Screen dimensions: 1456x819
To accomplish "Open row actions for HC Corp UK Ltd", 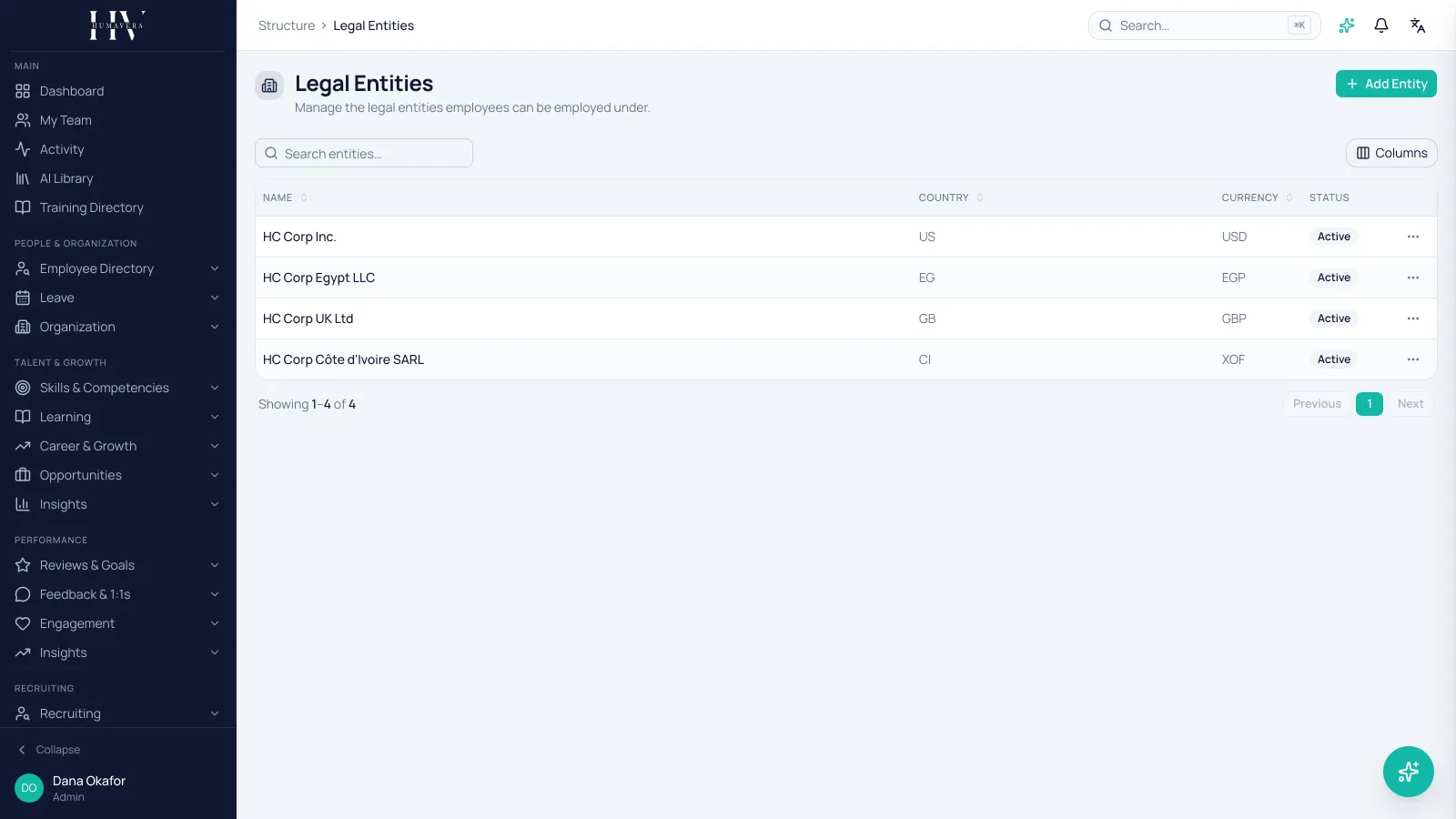I will click(x=1413, y=318).
